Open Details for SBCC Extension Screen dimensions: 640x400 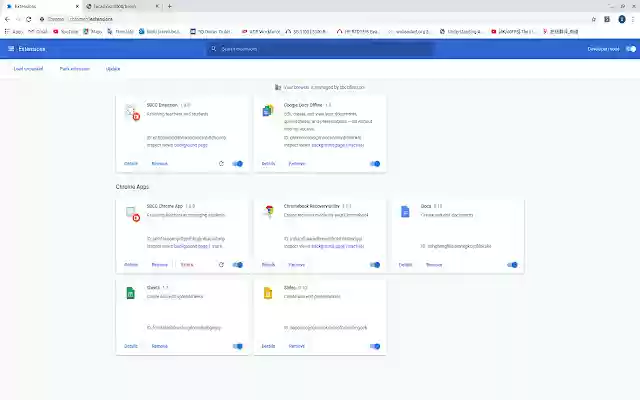(x=131, y=164)
